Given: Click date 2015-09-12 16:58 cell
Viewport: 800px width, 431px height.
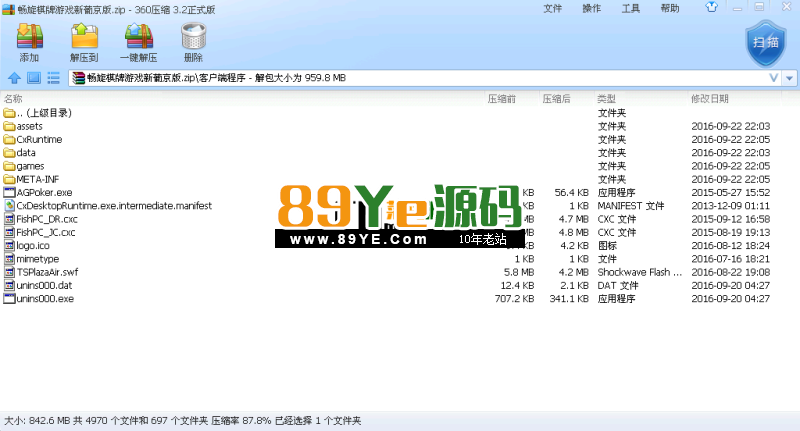Looking at the screenshot, I should click(x=731, y=219).
